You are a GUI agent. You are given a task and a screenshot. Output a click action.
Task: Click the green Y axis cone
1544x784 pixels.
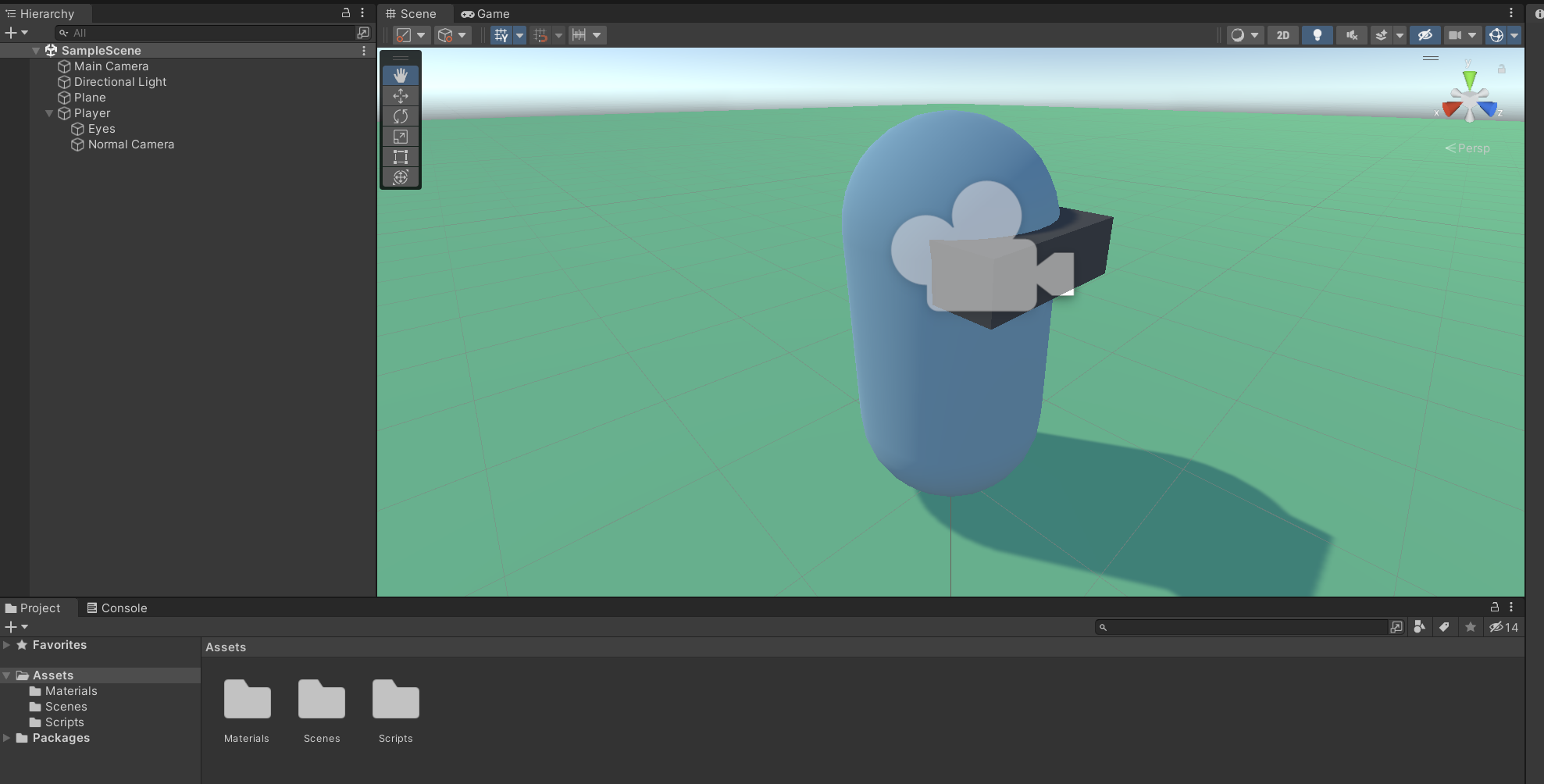(x=1470, y=79)
